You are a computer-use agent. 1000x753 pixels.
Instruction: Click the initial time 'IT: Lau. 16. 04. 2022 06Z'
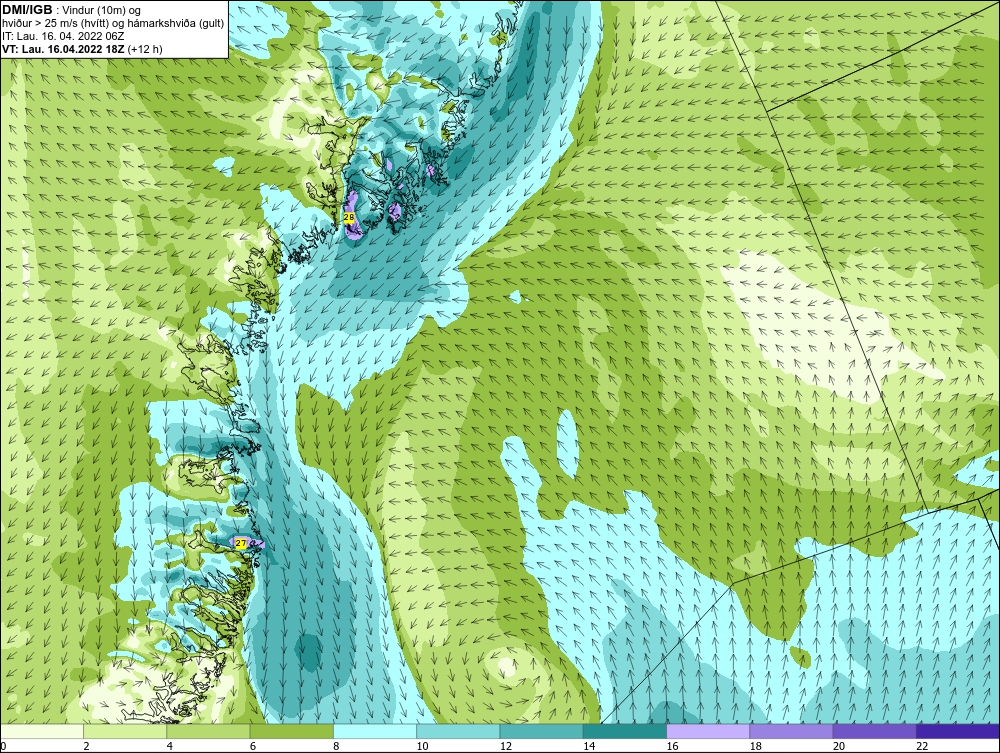pyautogui.click(x=63, y=36)
